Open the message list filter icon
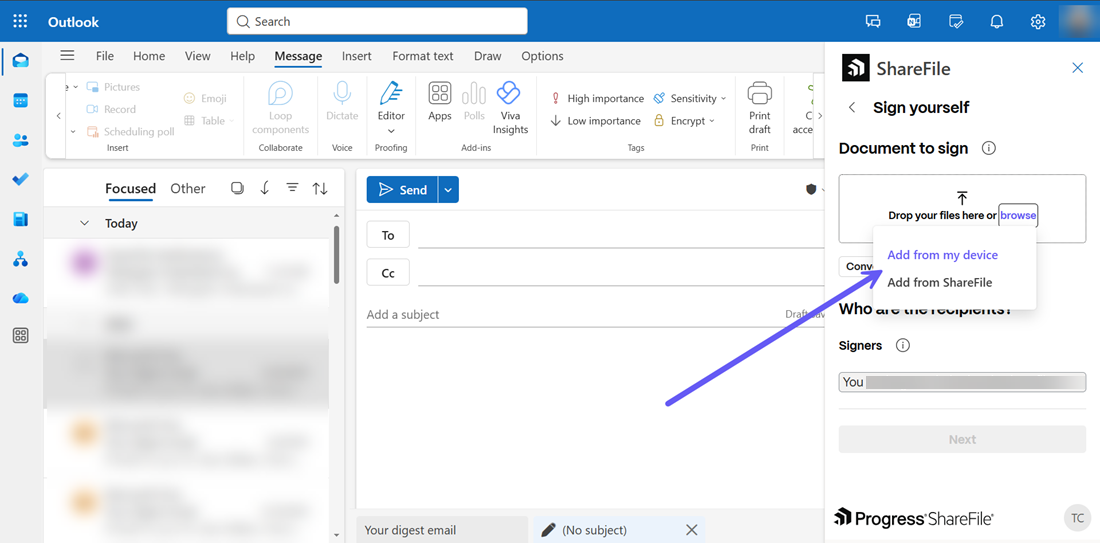The image size is (1100, 543). (x=293, y=188)
